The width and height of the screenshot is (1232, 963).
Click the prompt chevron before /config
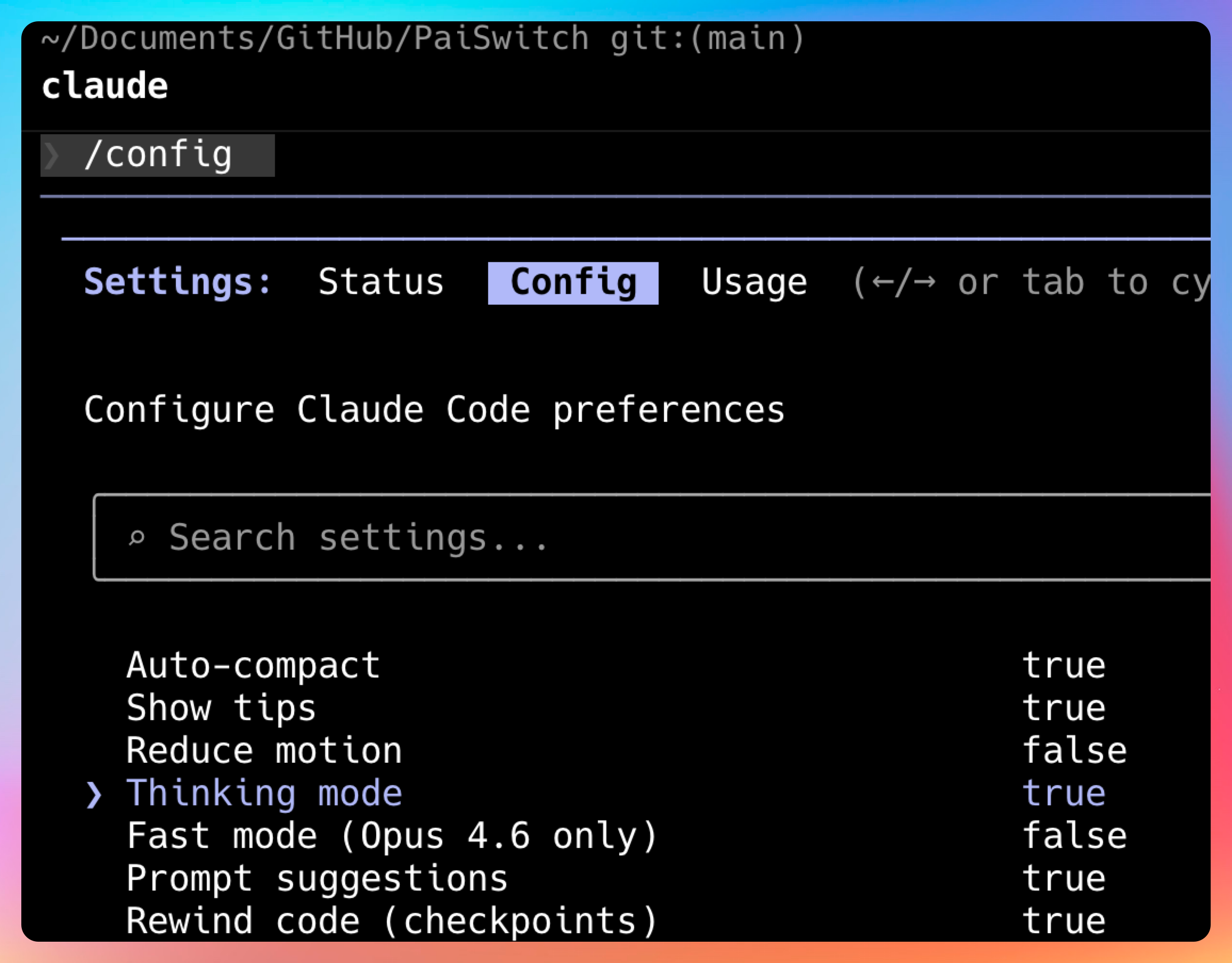[x=52, y=156]
